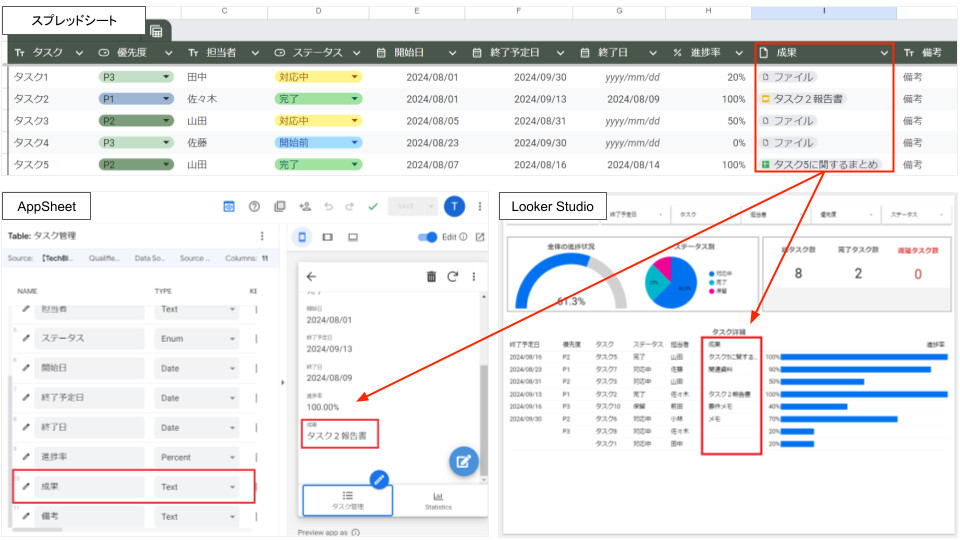This screenshot has width=960, height=540.
Task: Edit the 成果 column with pencil icon
Action: [27, 487]
